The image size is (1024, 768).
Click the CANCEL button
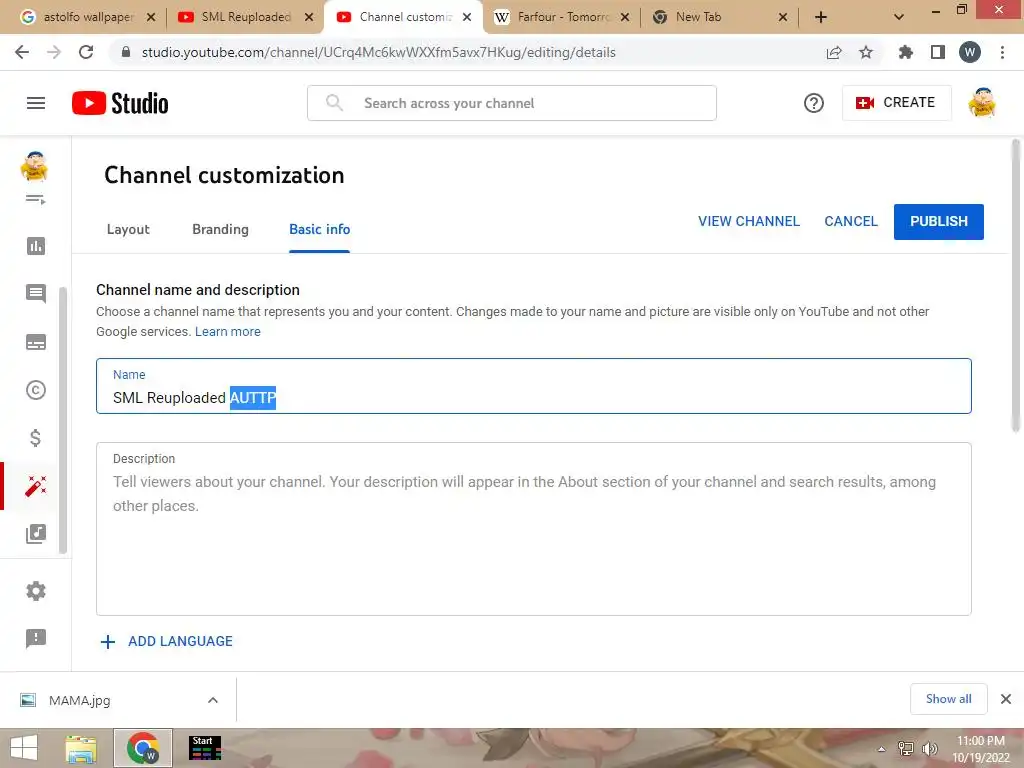coord(850,221)
